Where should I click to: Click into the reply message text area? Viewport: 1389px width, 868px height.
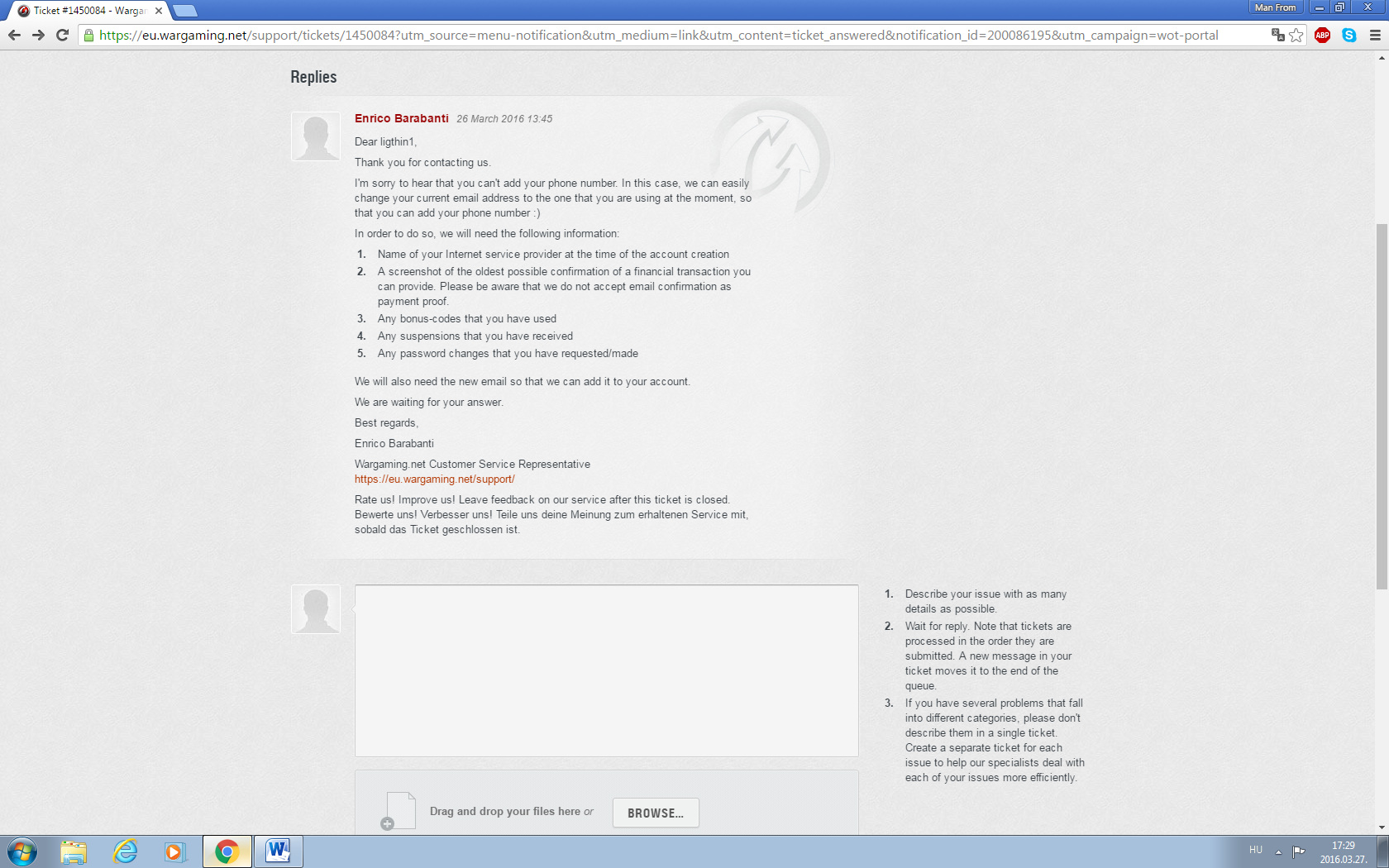point(607,670)
